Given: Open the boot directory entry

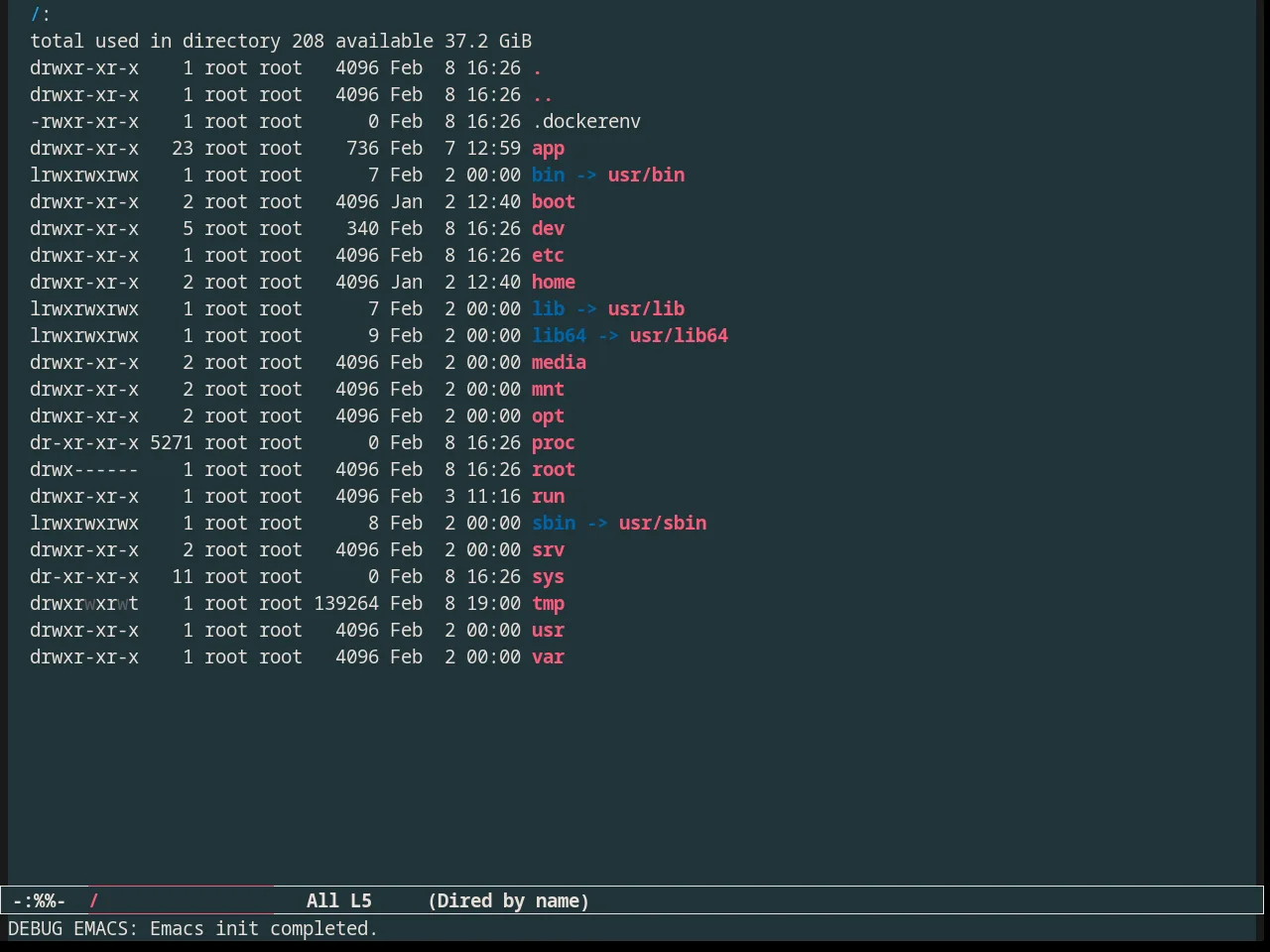Looking at the screenshot, I should pyautogui.click(x=554, y=202).
